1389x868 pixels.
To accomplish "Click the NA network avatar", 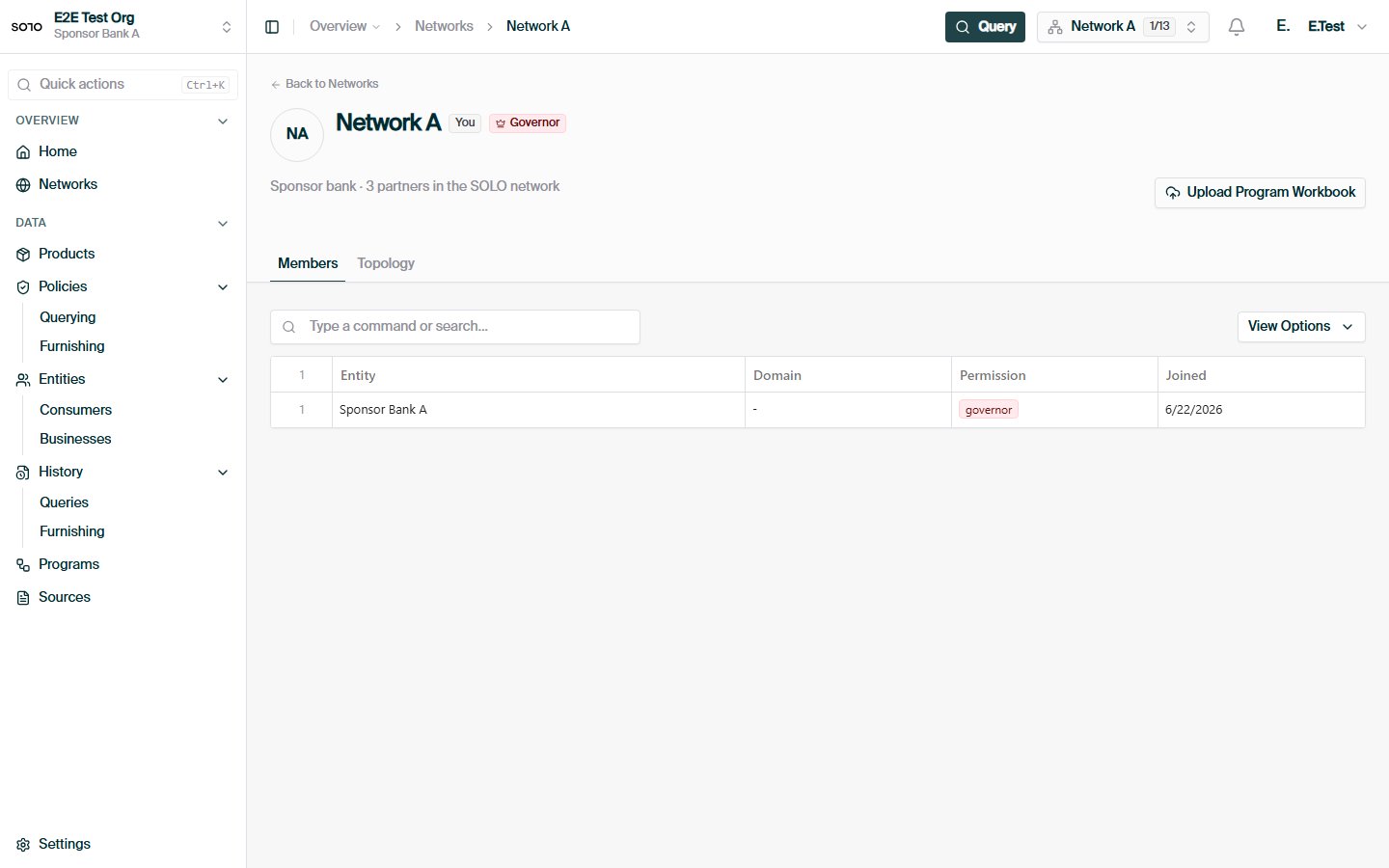I will point(297,134).
